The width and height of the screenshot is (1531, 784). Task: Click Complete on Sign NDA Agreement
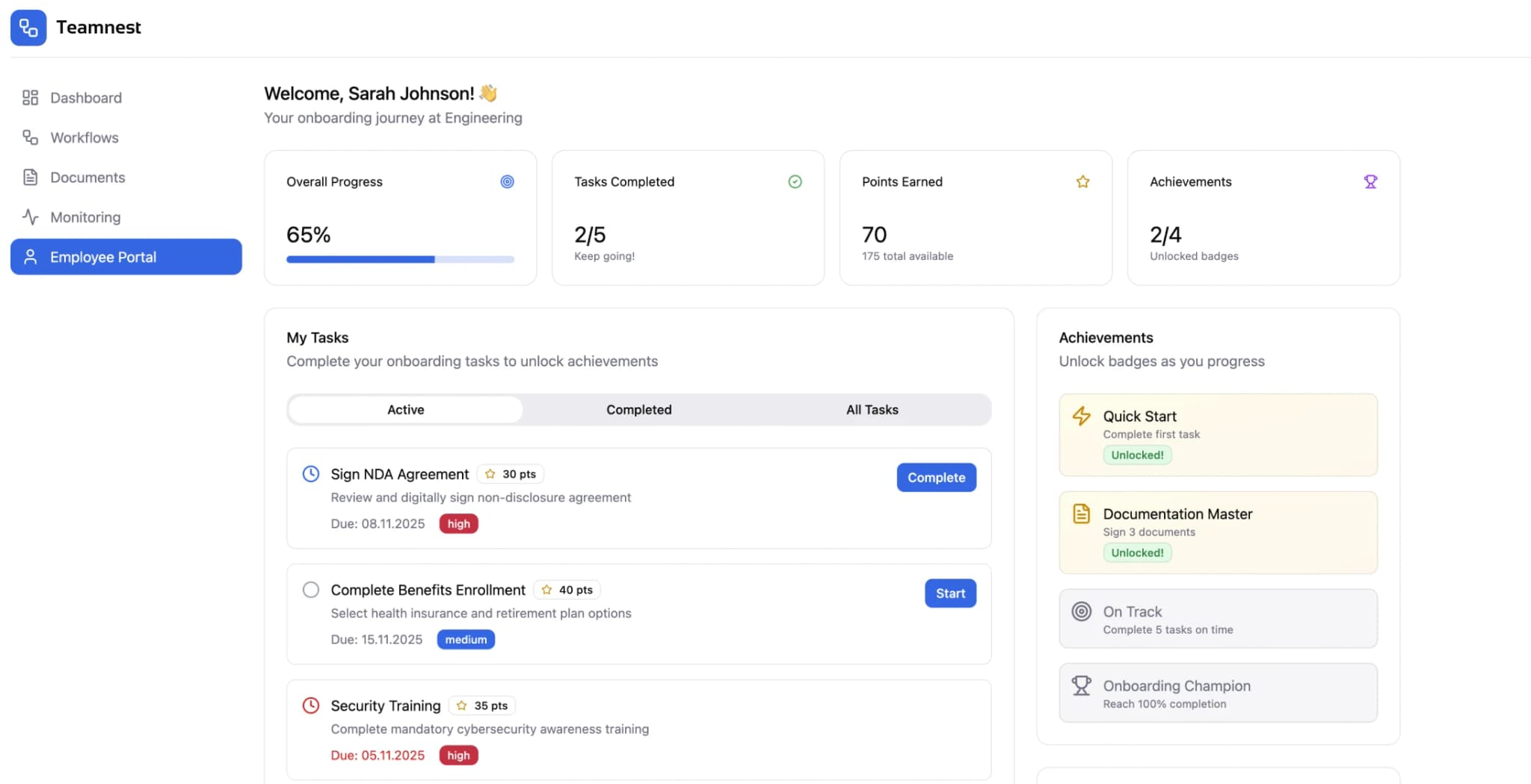(936, 477)
